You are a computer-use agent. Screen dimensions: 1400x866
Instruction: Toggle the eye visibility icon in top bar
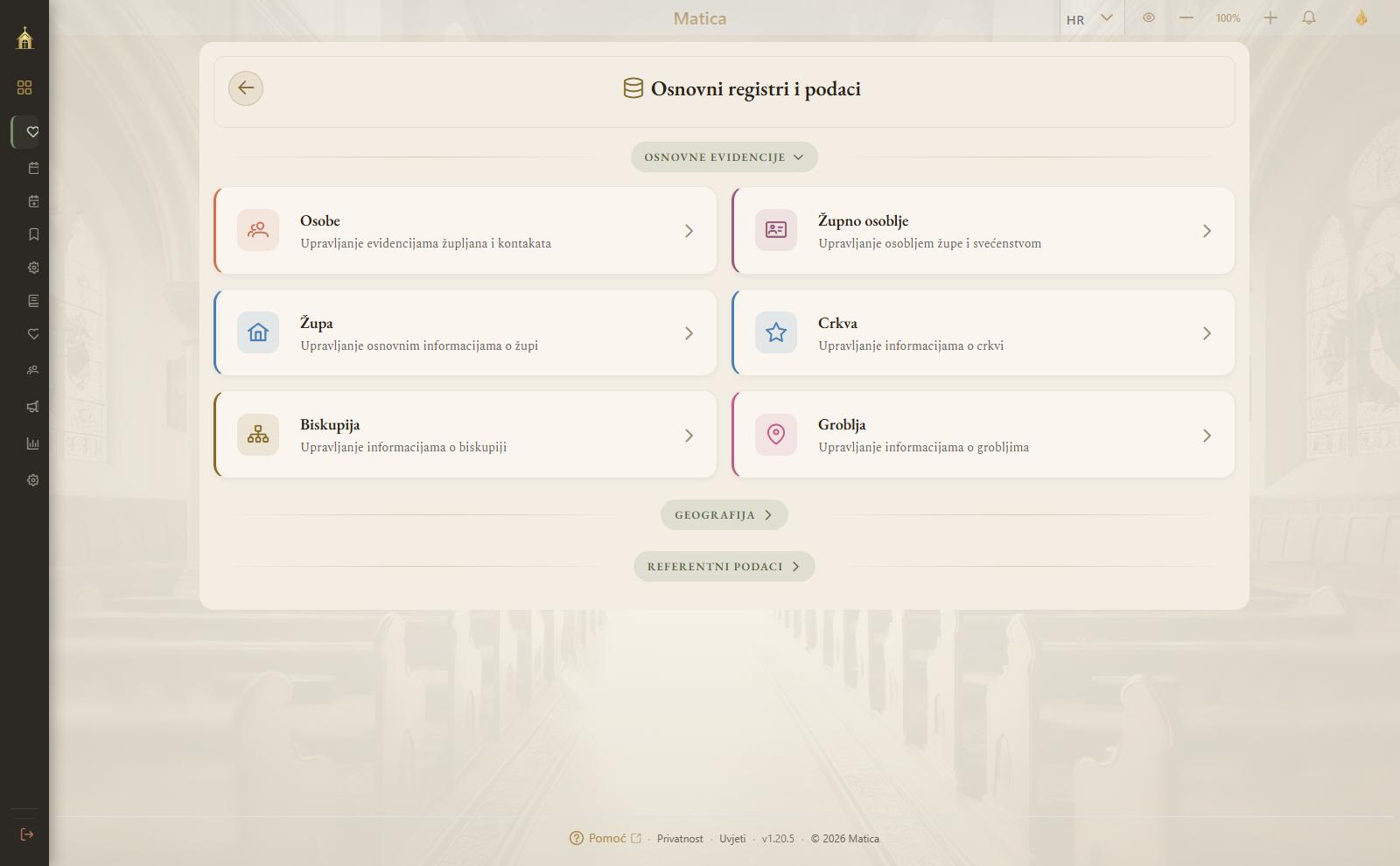click(x=1149, y=17)
